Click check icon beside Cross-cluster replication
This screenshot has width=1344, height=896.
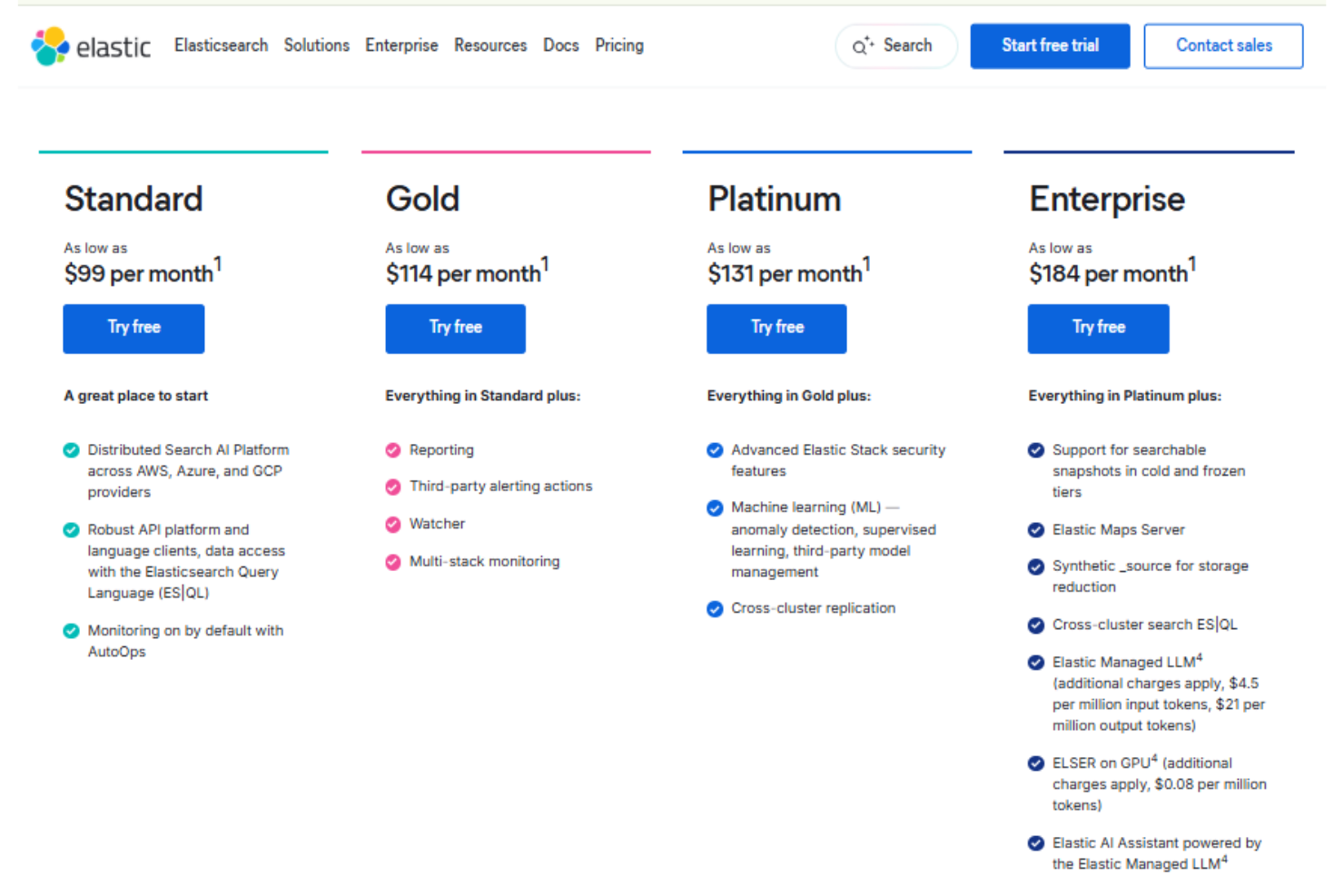[715, 609]
